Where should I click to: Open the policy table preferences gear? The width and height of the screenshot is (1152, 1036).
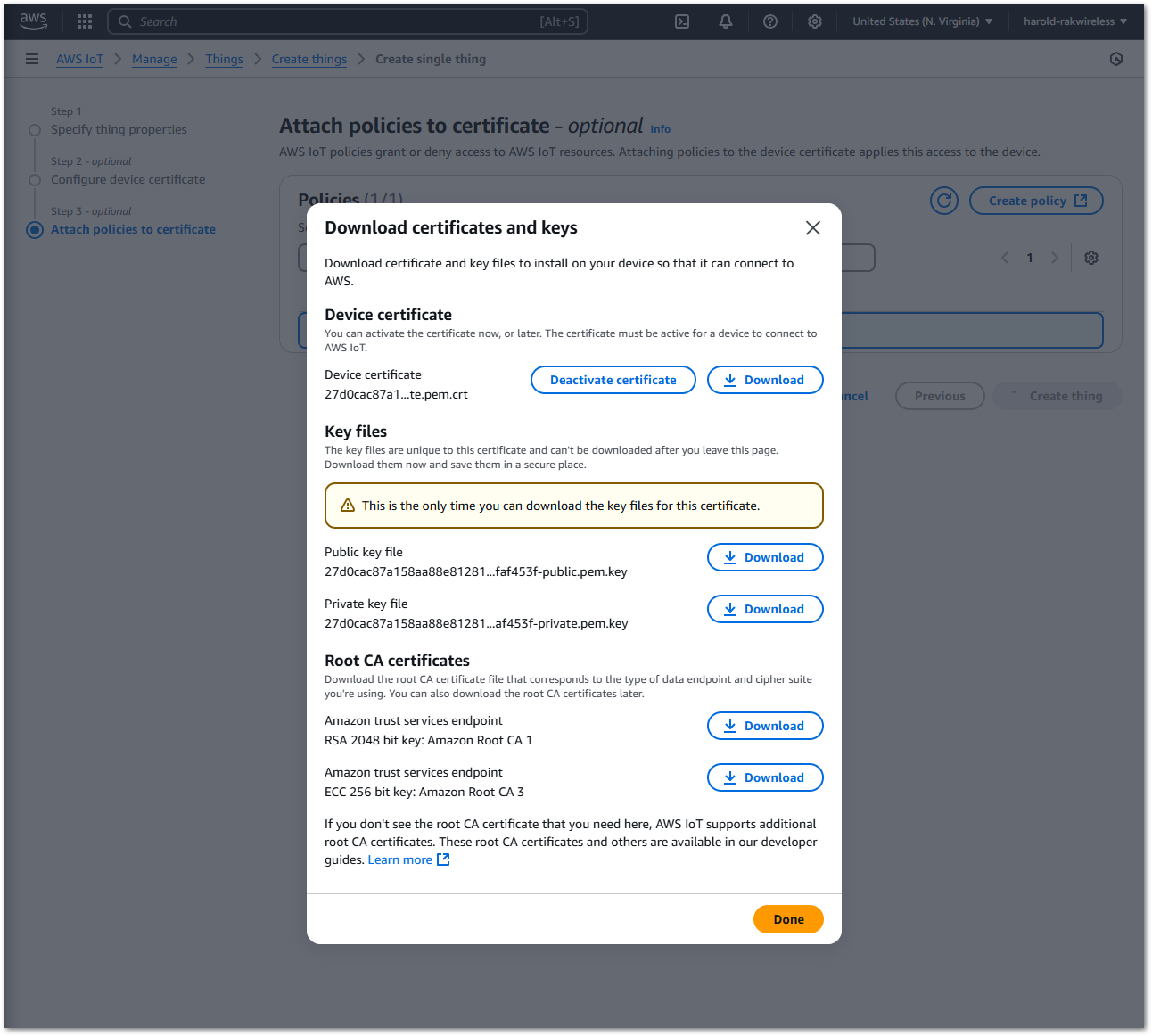(1090, 258)
